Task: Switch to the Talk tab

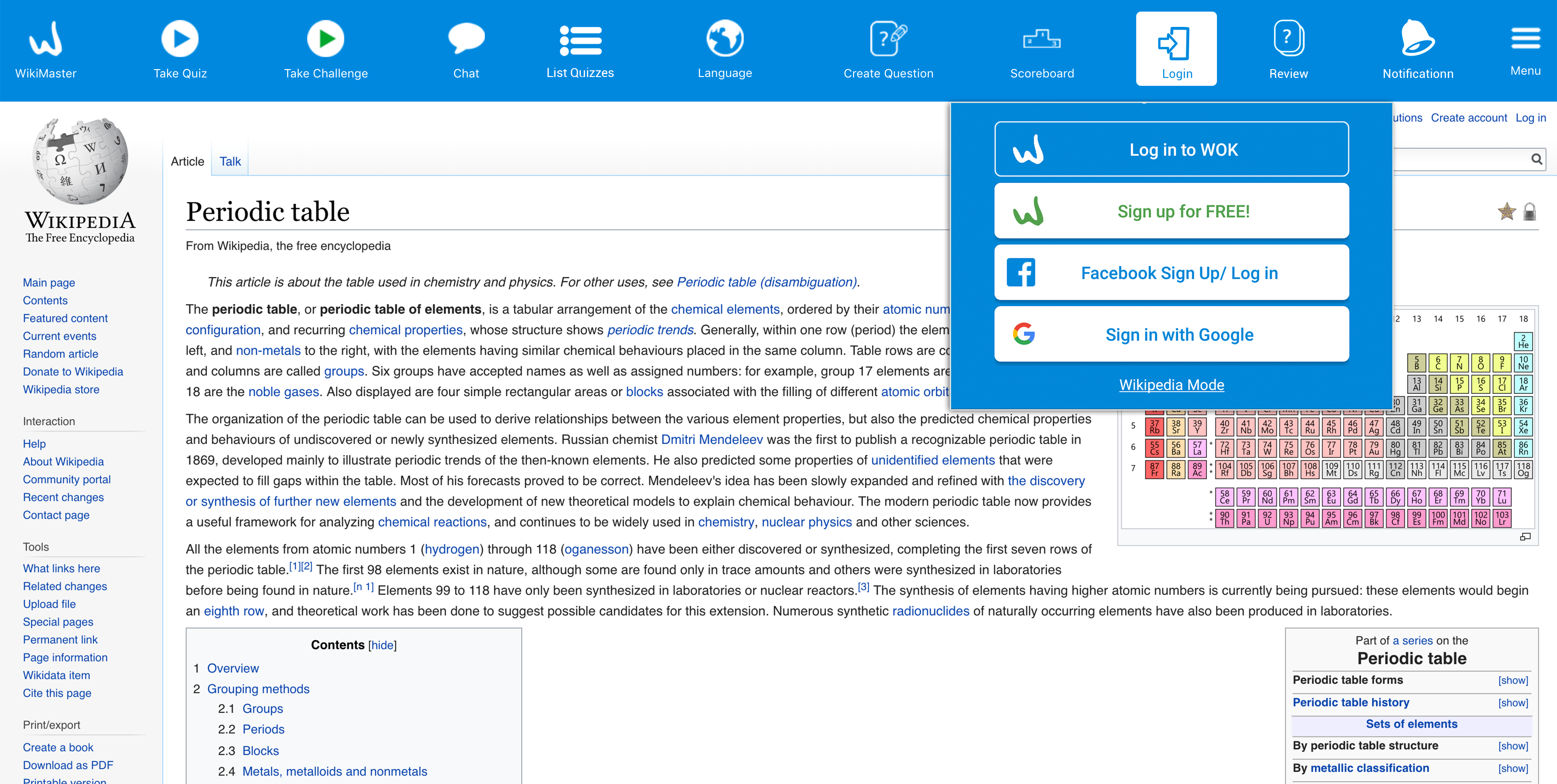Action: (x=230, y=161)
